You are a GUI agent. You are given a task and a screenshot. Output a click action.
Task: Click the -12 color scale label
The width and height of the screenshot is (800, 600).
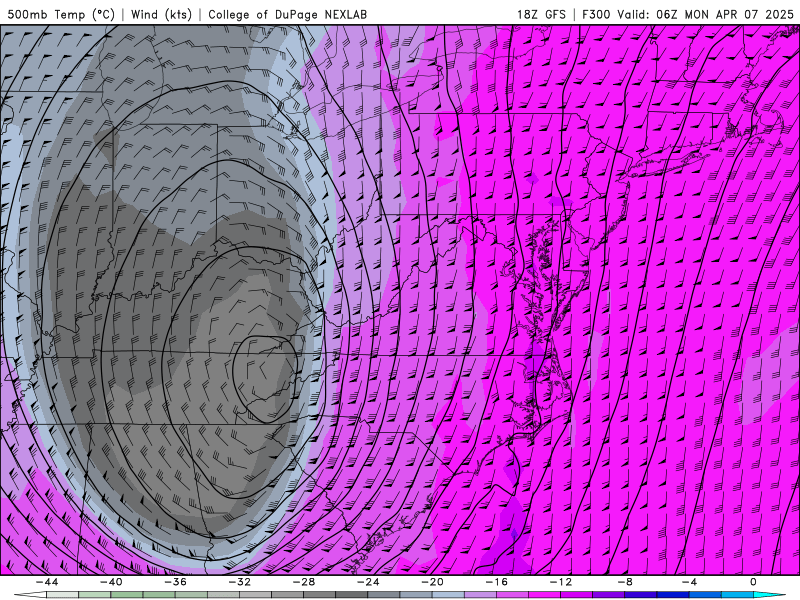(x=561, y=582)
